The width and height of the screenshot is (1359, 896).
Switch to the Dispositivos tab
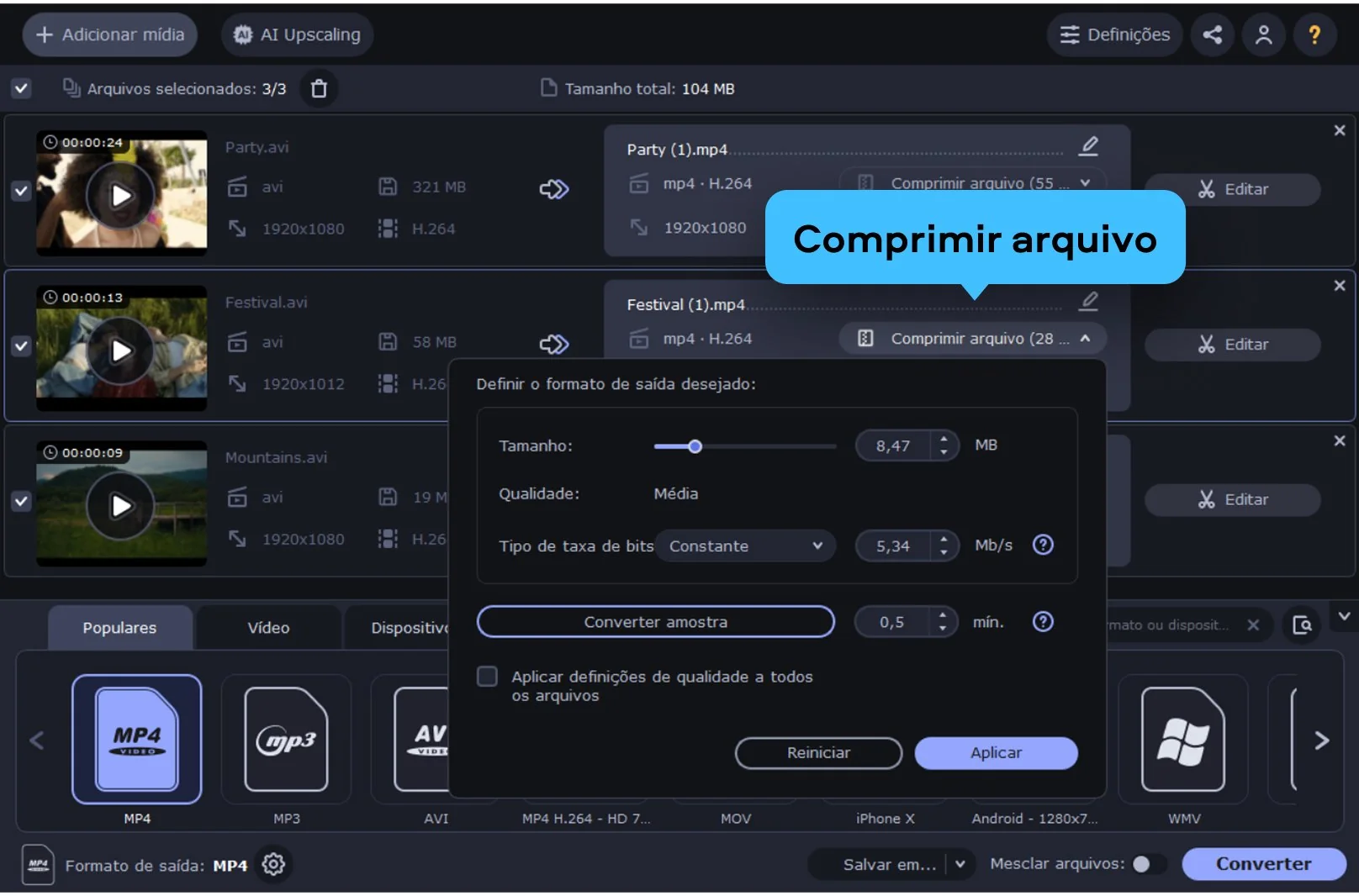pos(398,628)
